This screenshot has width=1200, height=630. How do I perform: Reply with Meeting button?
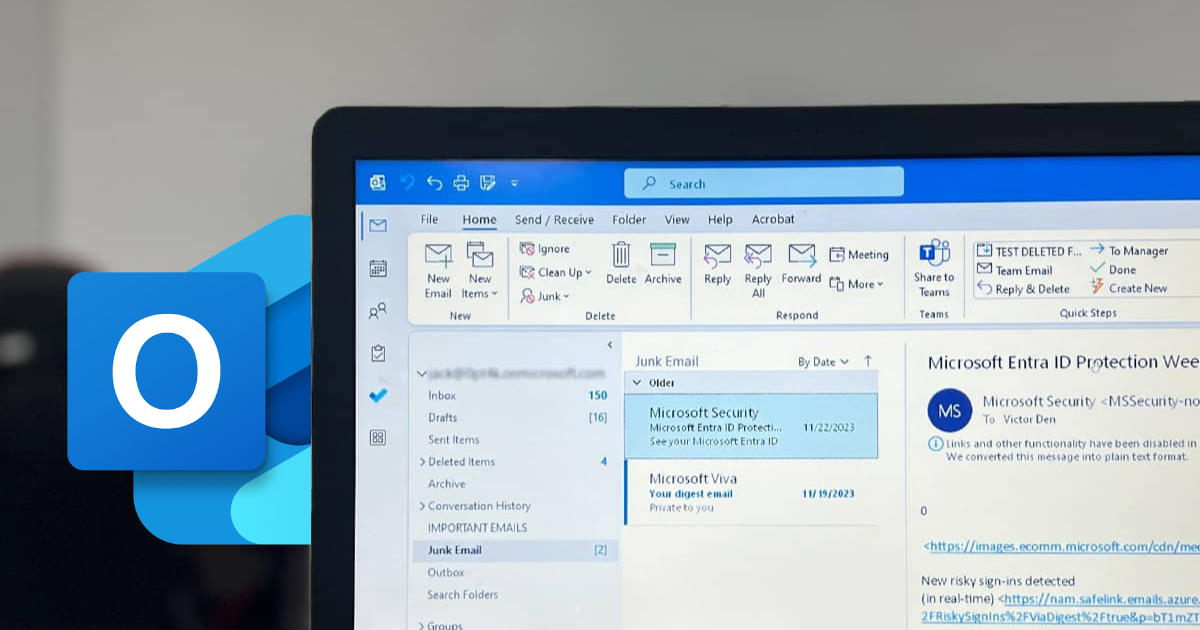[x=859, y=255]
